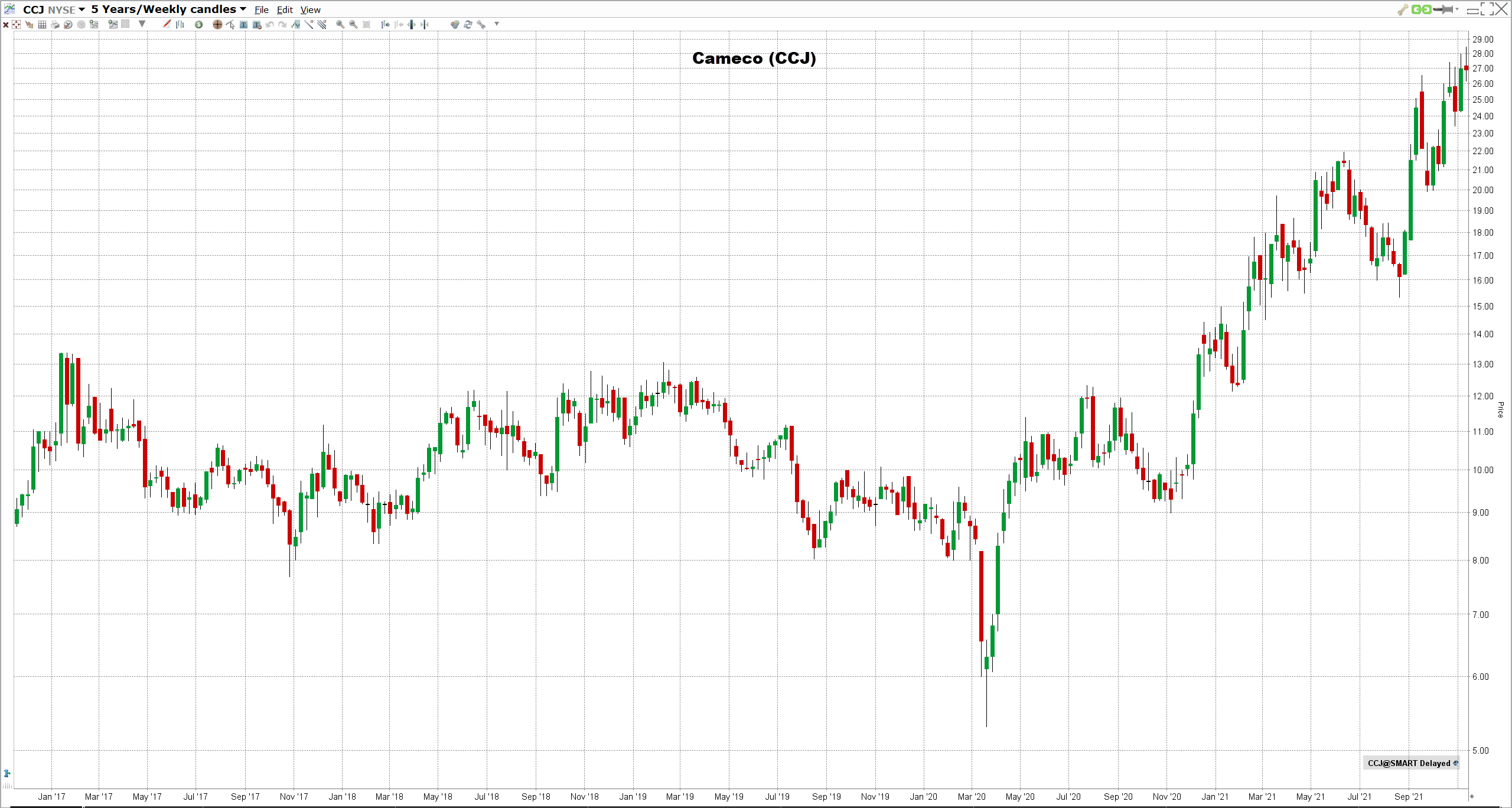The width and height of the screenshot is (1512, 808).
Task: Click the small info icon beside Delayed label
Action: tap(1455, 763)
